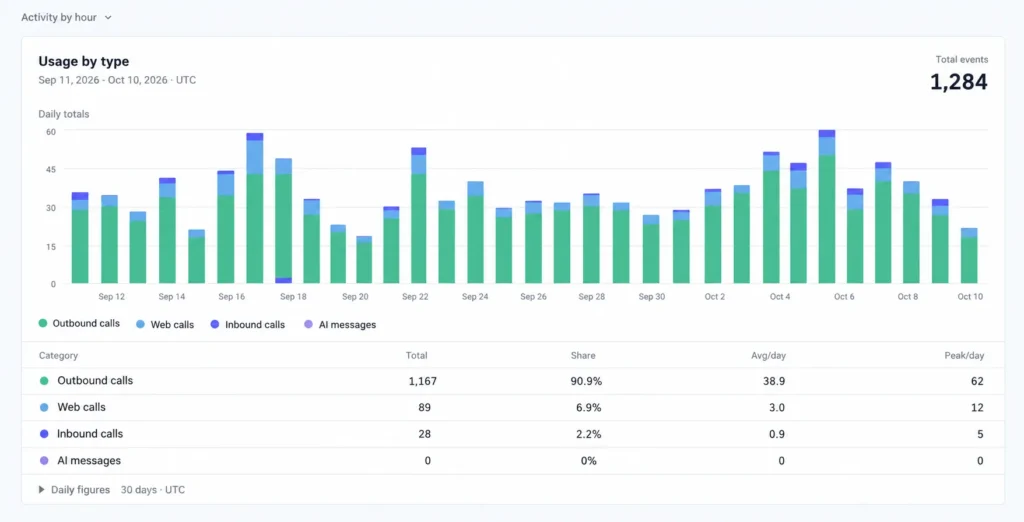Click the AI messages table row dot
The height and width of the screenshot is (522, 1024).
point(44,461)
